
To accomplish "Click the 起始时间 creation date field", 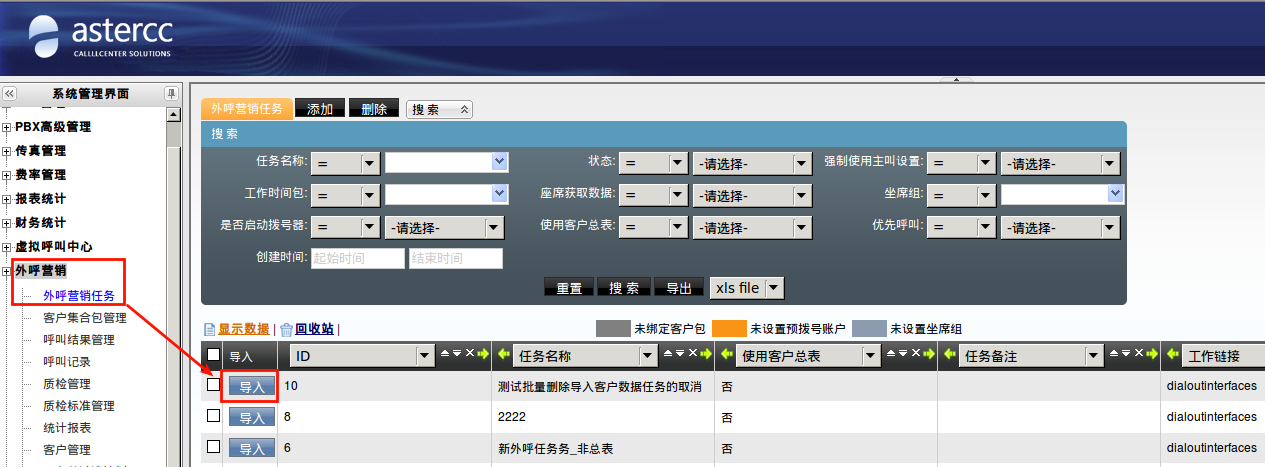I will click(357, 258).
